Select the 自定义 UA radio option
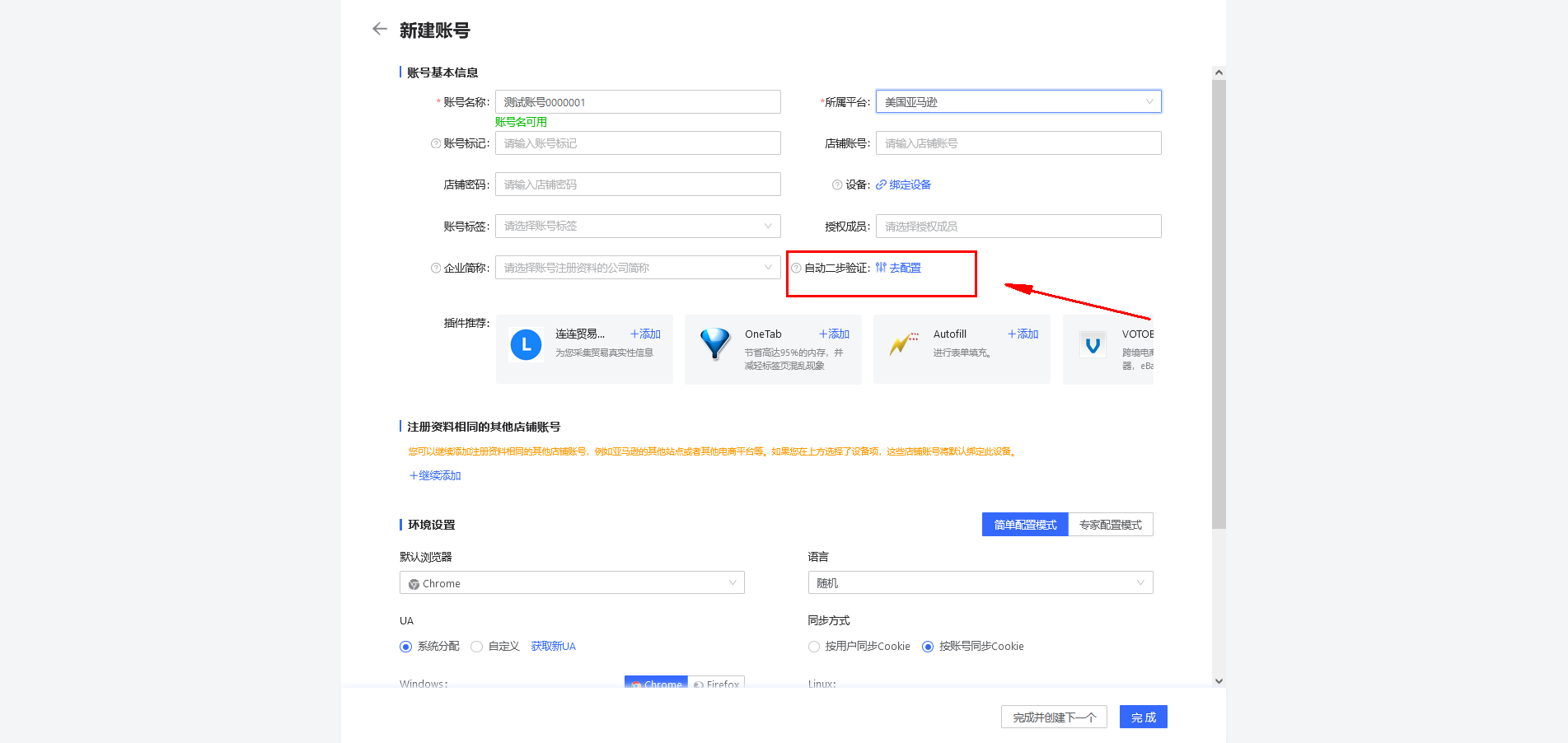This screenshot has width=1568, height=743. 476,647
